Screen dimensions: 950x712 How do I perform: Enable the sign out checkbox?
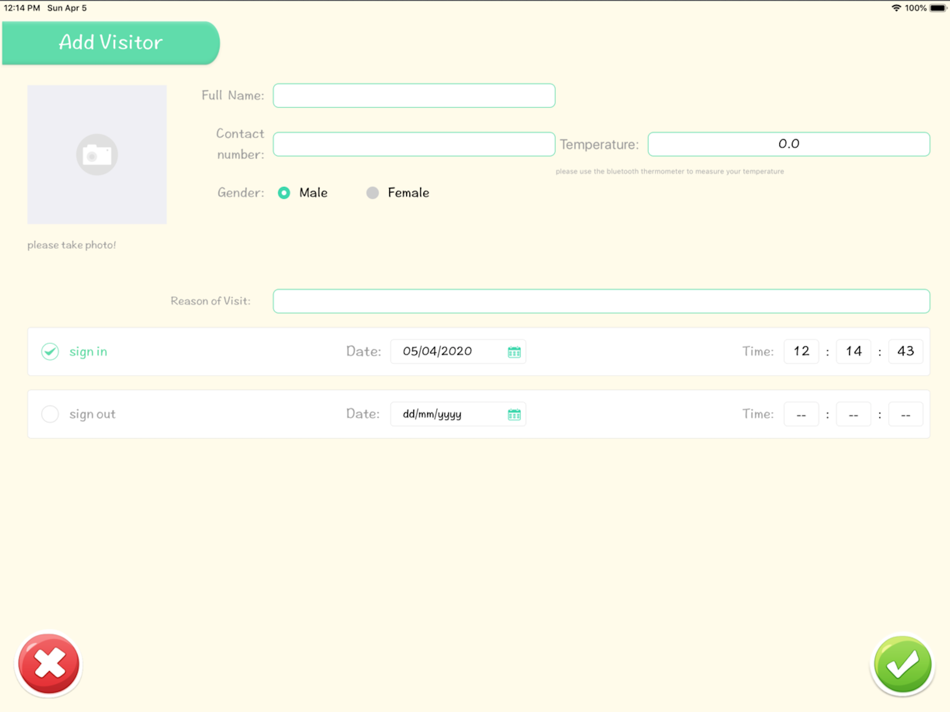point(50,414)
